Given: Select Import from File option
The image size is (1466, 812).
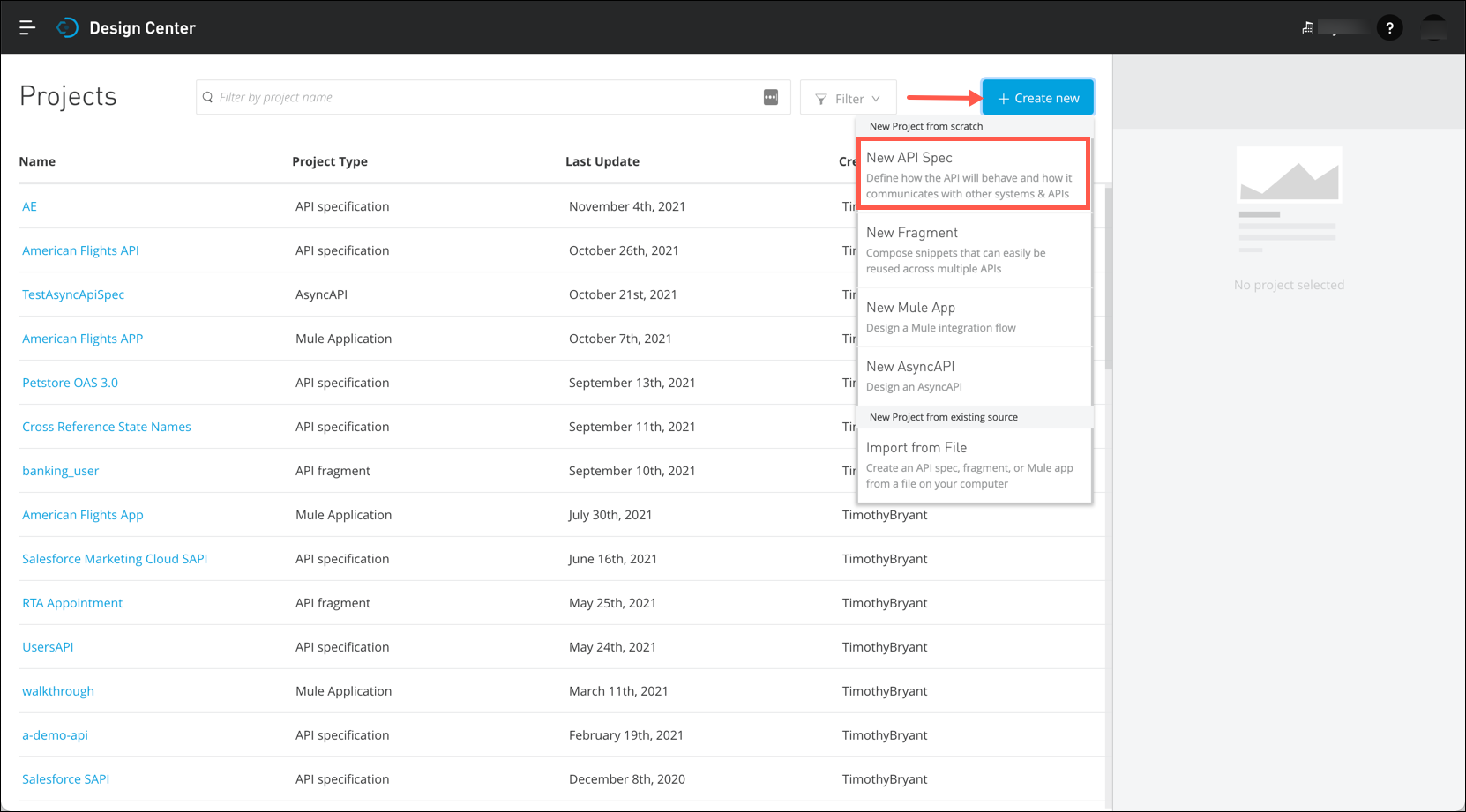Looking at the screenshot, I should pyautogui.click(x=974, y=465).
